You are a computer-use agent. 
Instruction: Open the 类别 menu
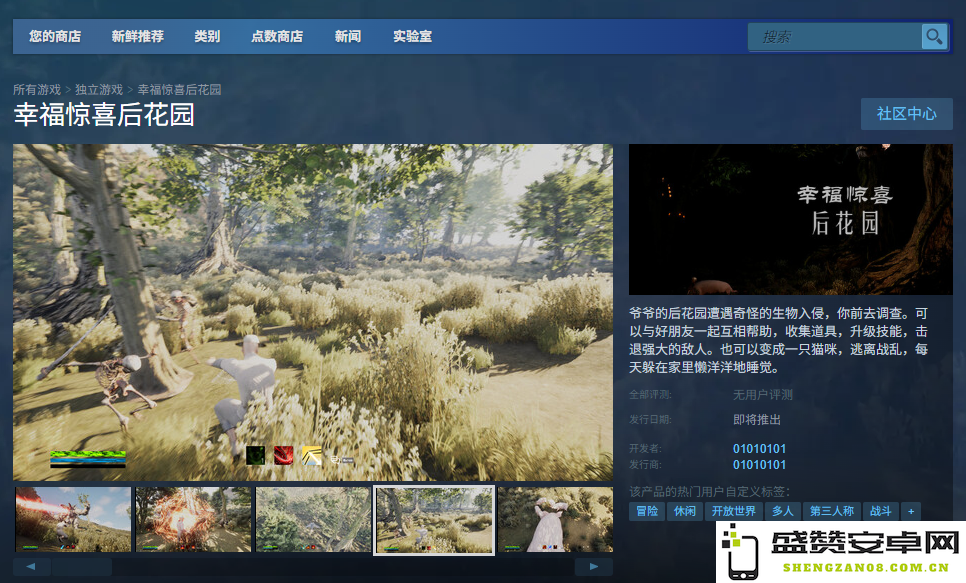coord(207,36)
